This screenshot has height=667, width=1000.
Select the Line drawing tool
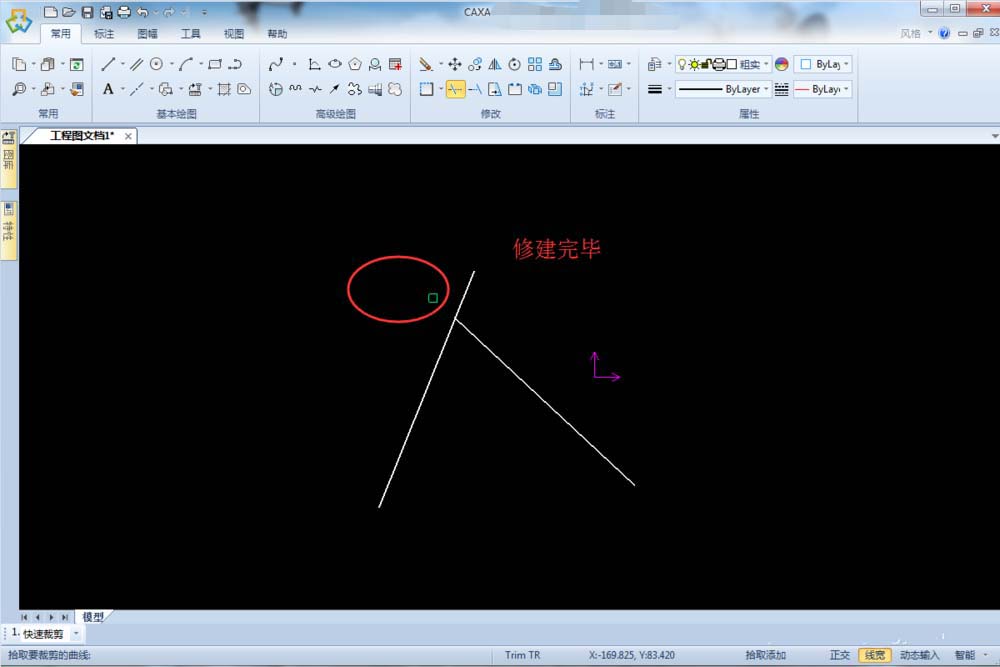[x=108, y=63]
